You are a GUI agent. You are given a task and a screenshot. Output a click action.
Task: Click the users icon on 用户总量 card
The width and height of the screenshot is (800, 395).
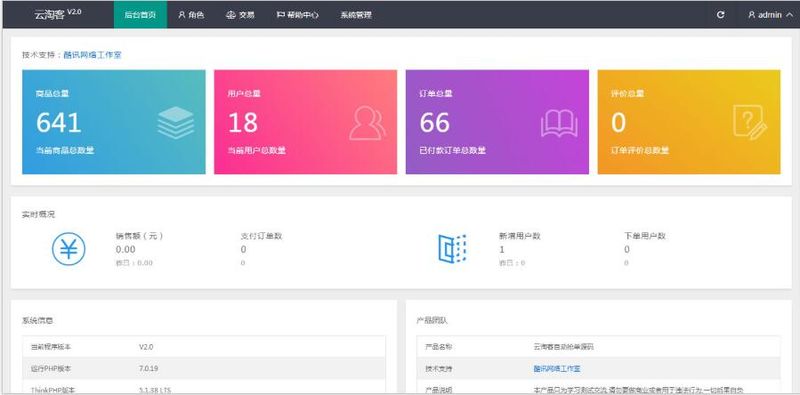tap(367, 123)
